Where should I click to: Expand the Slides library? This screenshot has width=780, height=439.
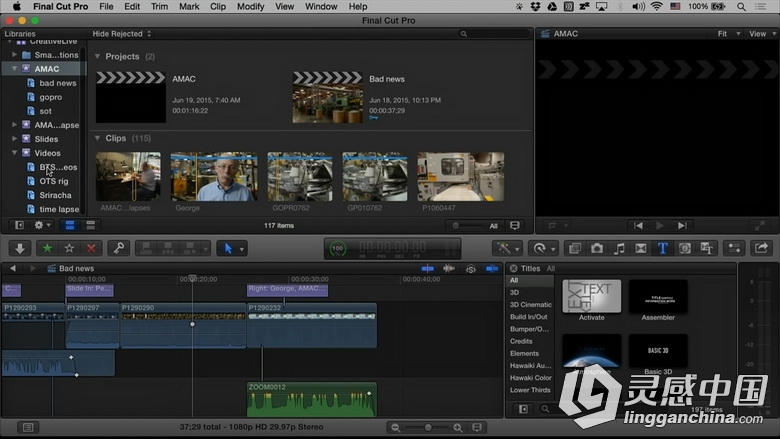14,139
